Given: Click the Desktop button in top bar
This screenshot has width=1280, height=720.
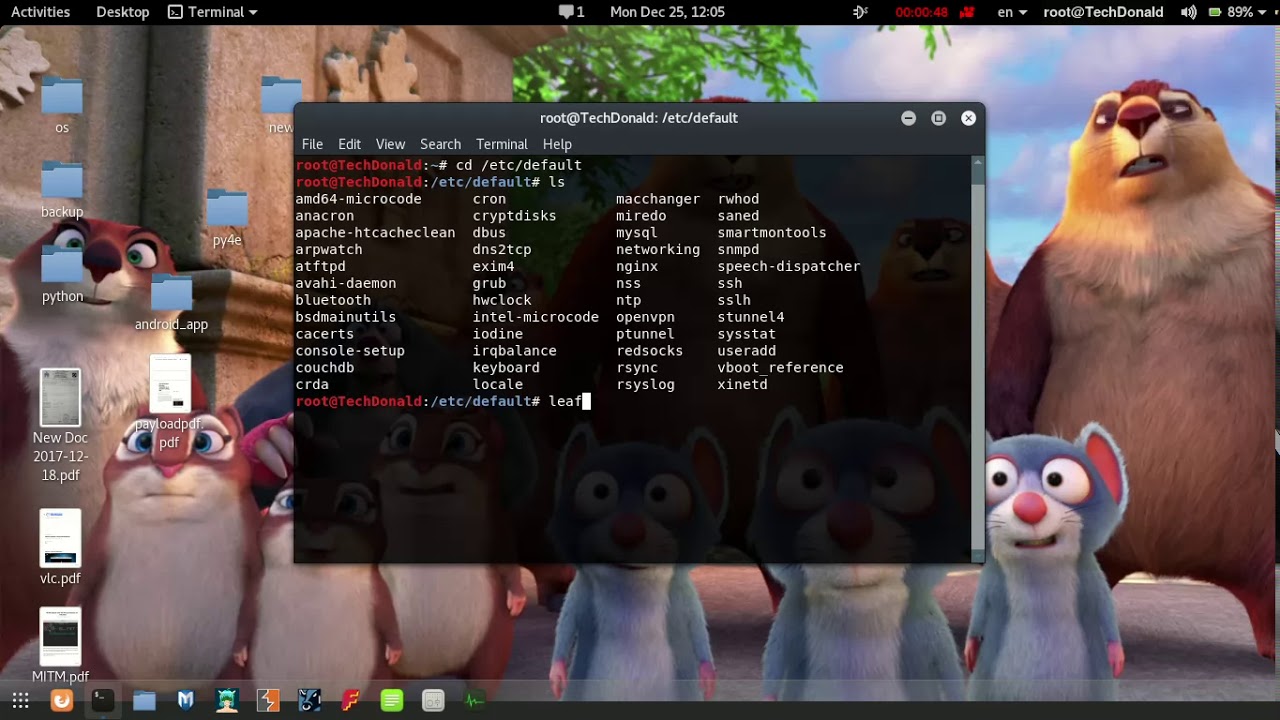Looking at the screenshot, I should (122, 12).
